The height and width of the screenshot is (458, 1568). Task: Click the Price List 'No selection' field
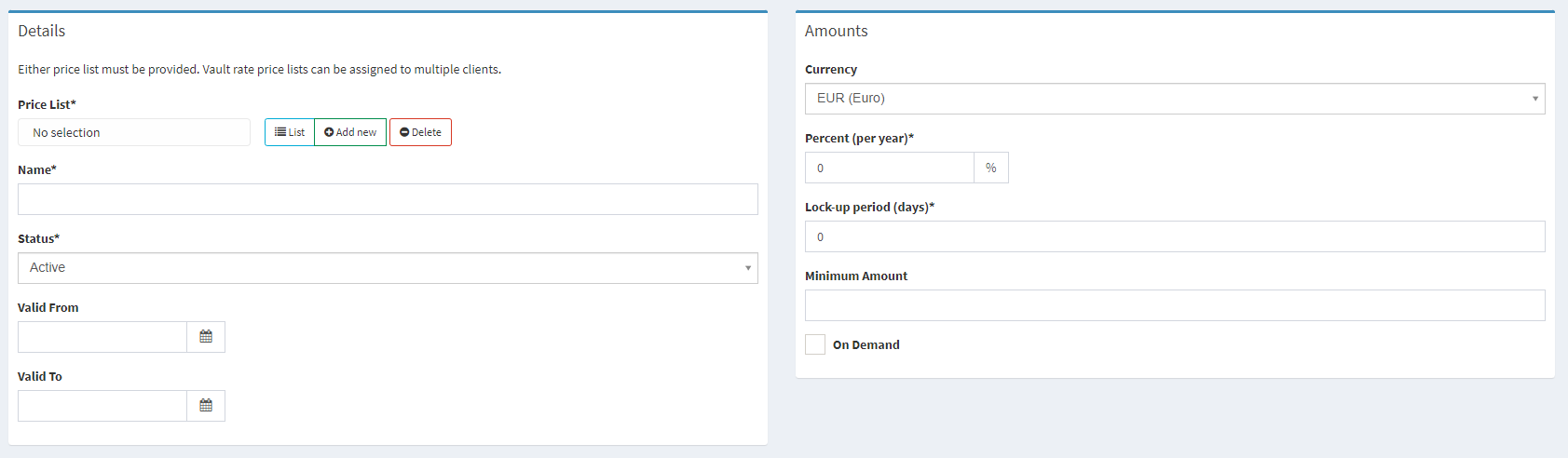point(134,132)
